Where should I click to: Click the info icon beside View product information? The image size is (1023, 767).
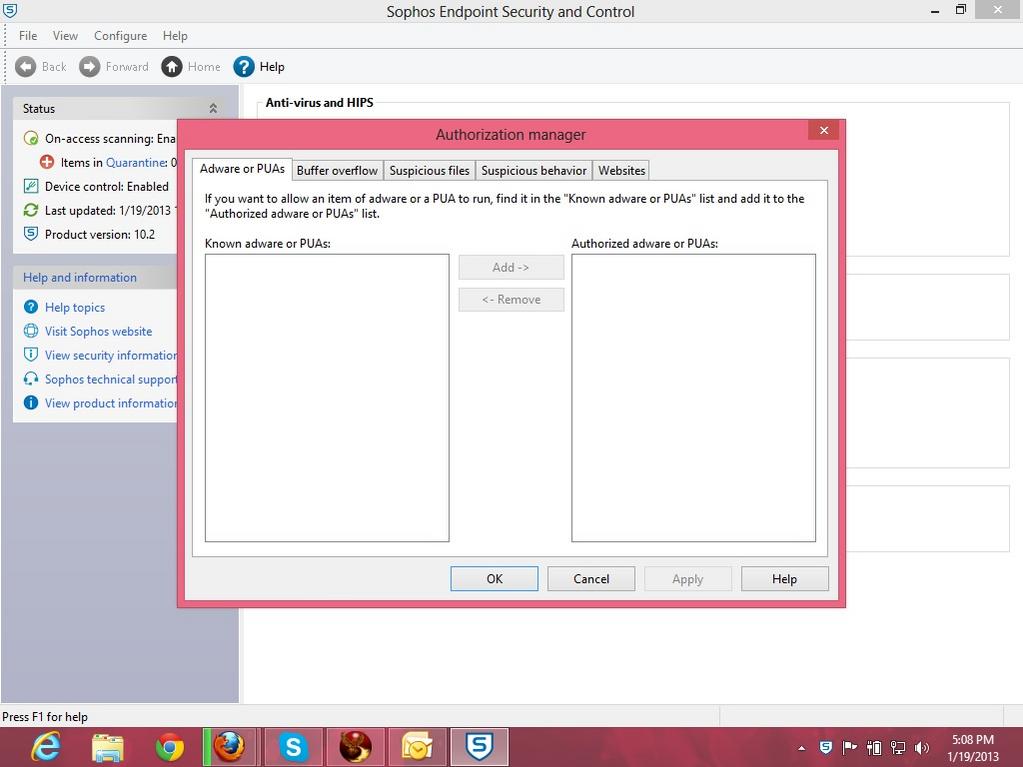[x=31, y=402]
